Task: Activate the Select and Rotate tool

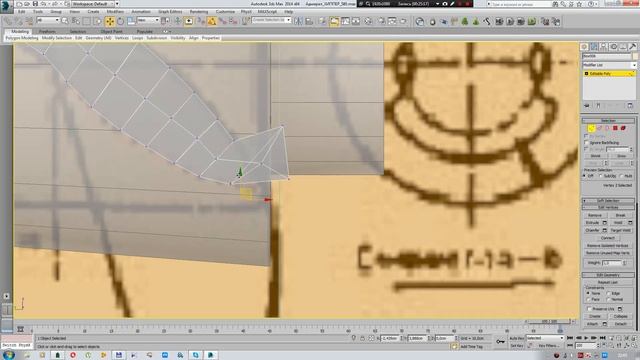Action: (x=120, y=21)
